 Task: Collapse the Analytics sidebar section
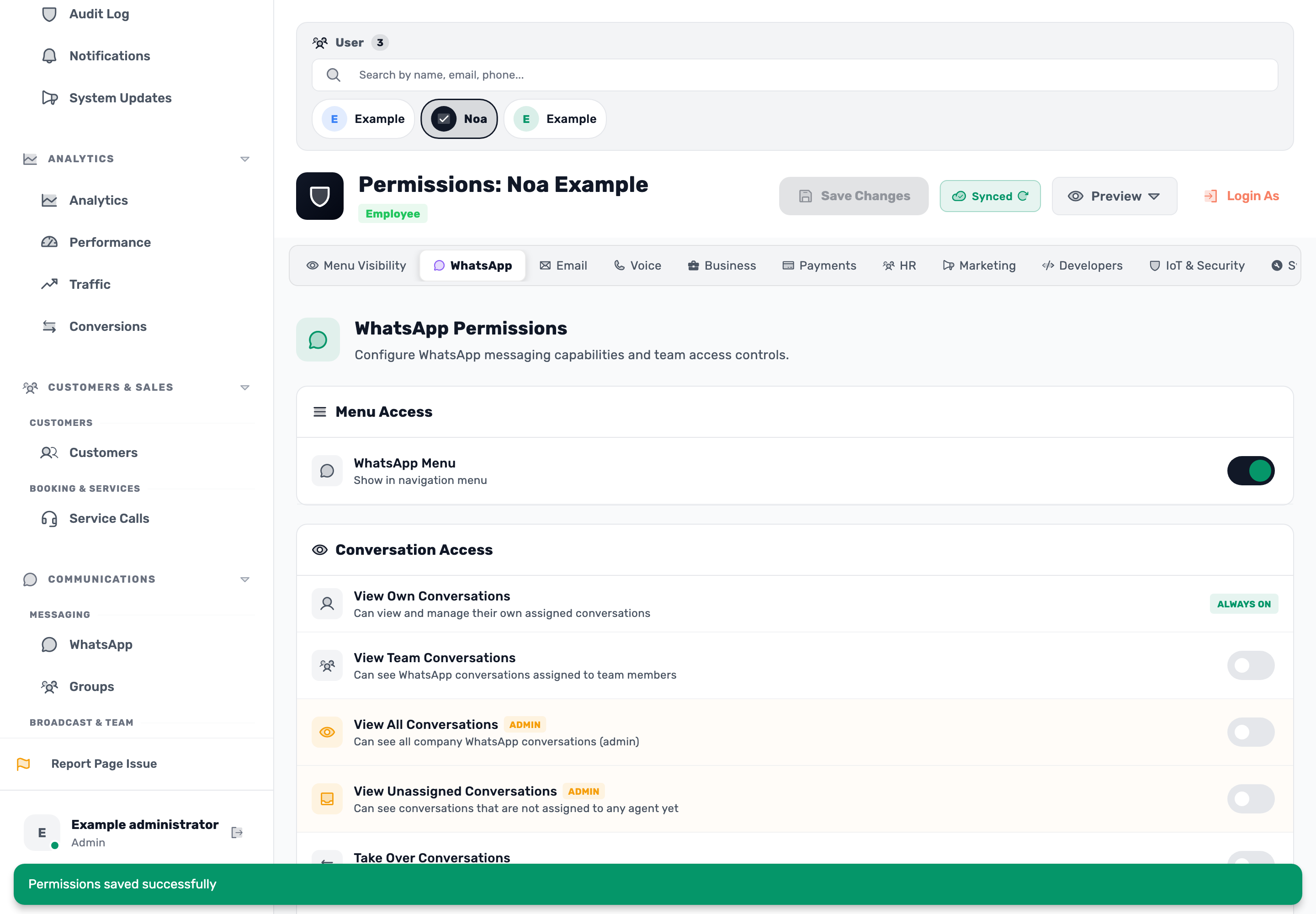(x=244, y=159)
